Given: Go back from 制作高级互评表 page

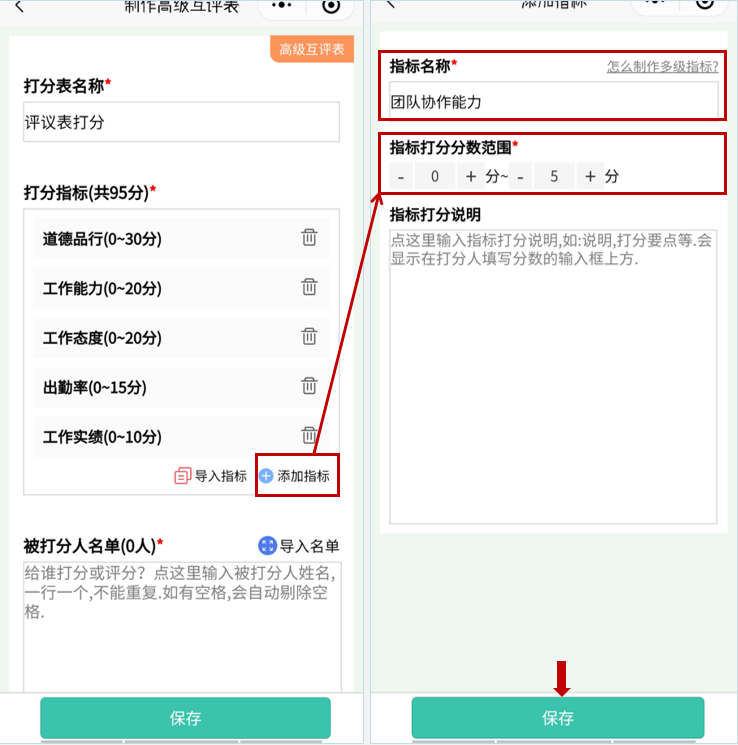Looking at the screenshot, I should [x=19, y=6].
